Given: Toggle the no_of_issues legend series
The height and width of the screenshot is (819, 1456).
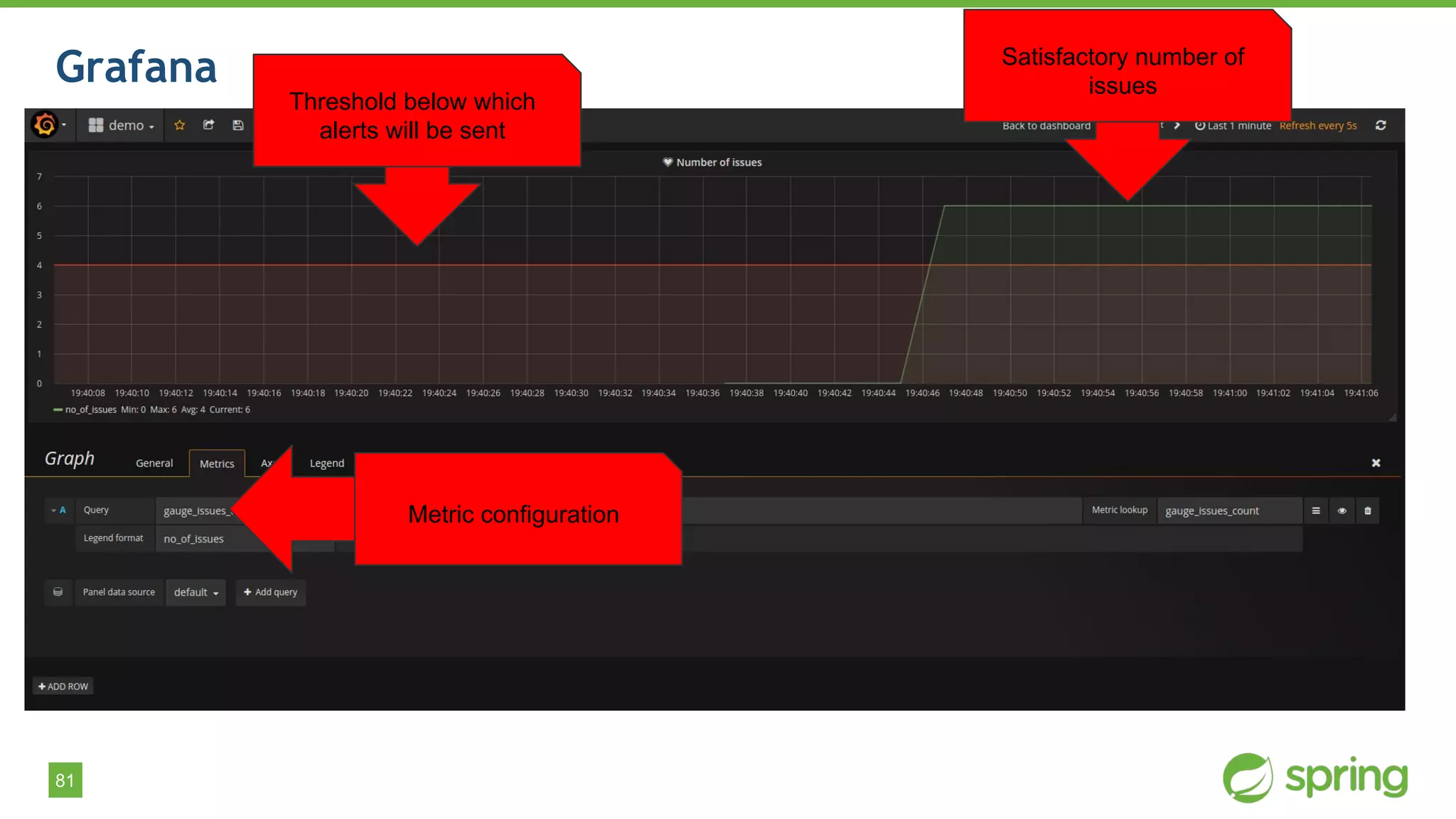Looking at the screenshot, I should pos(91,409).
